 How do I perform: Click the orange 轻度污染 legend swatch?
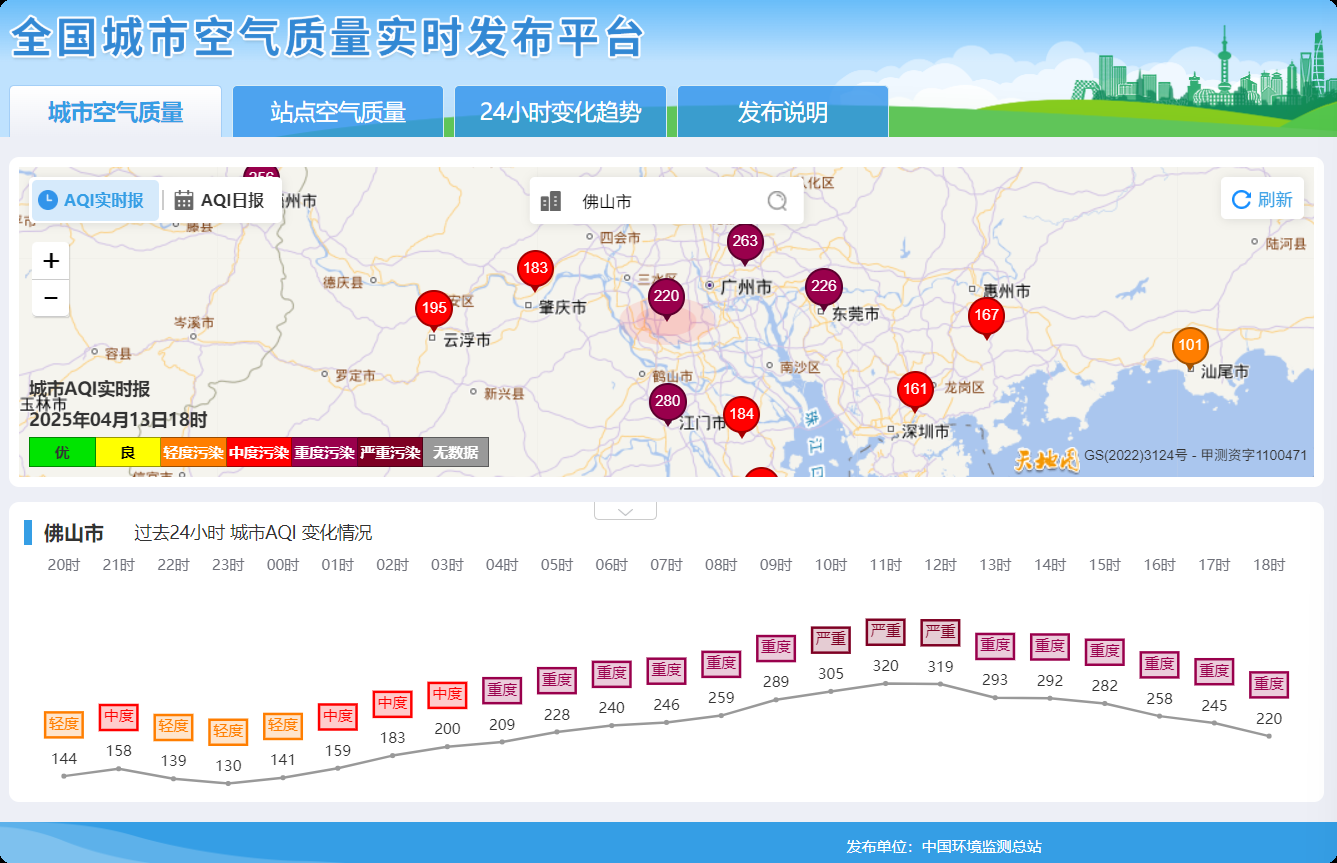tap(193, 452)
